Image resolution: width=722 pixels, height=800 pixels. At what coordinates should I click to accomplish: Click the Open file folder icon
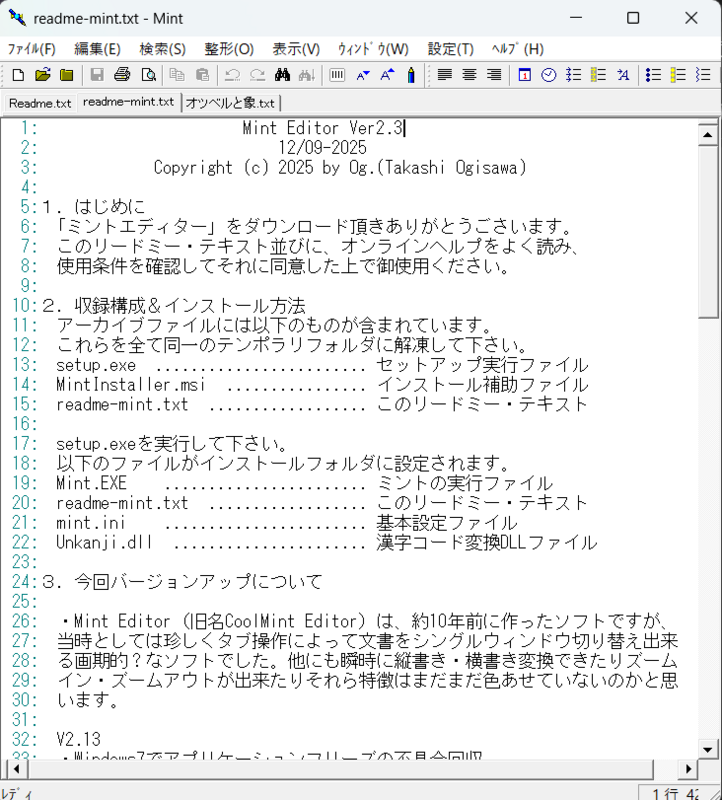pyautogui.click(x=42, y=75)
